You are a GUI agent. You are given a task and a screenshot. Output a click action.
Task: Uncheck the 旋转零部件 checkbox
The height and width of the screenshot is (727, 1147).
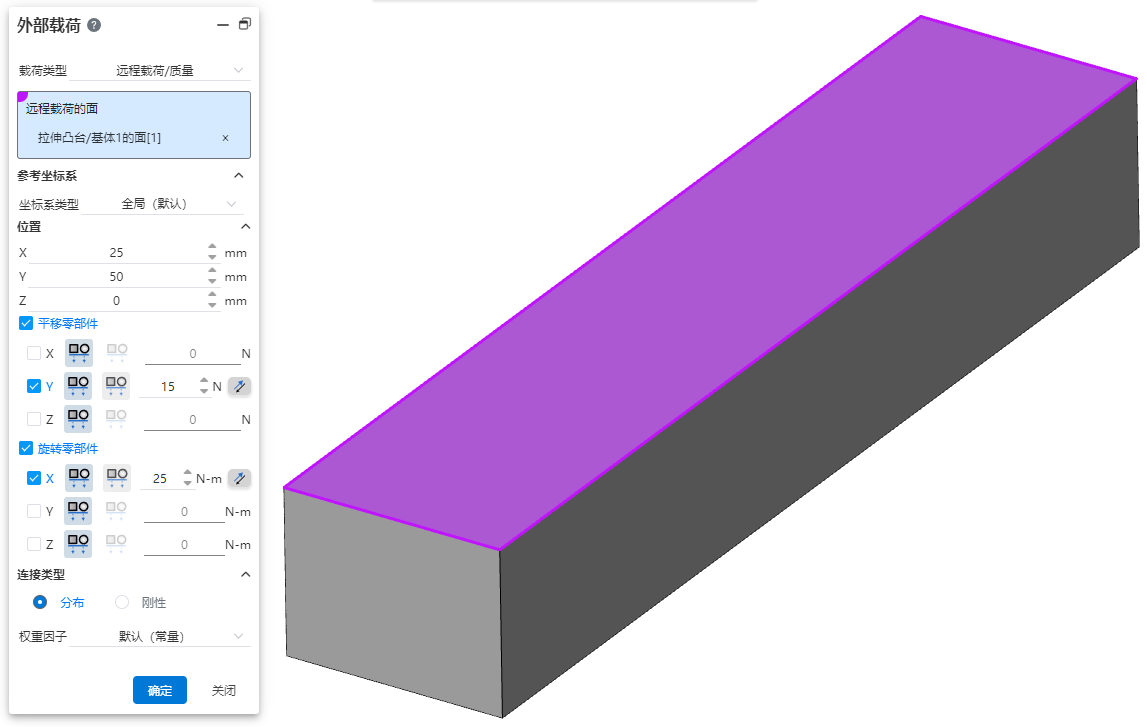point(26,448)
